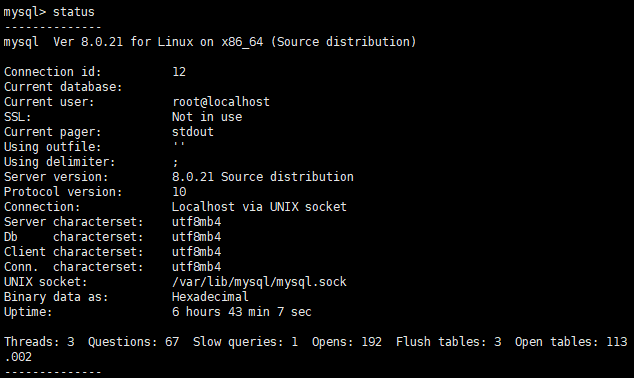Select the Connection id value 12
The image size is (634, 378).
pyautogui.click(x=179, y=72)
